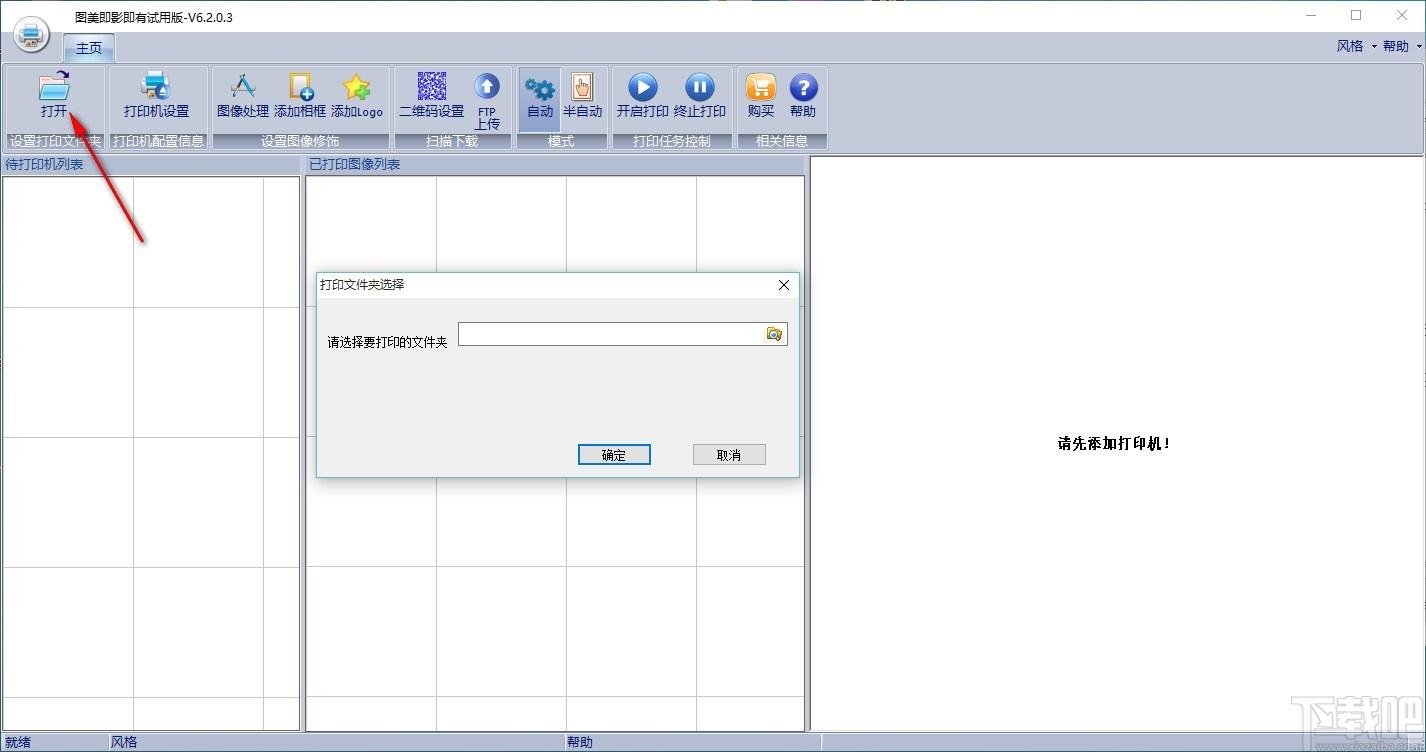Click the round printer application menu button

tap(31, 35)
